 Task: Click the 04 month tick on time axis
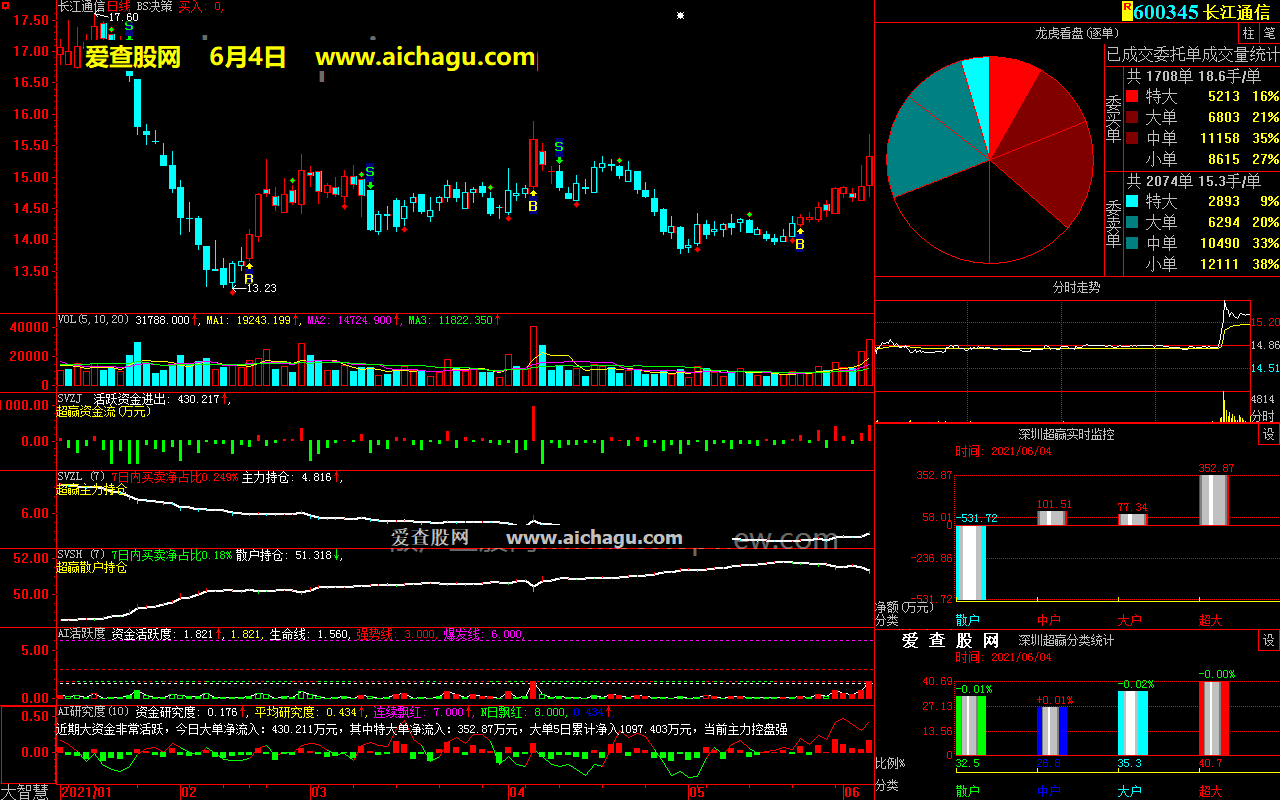[x=516, y=792]
